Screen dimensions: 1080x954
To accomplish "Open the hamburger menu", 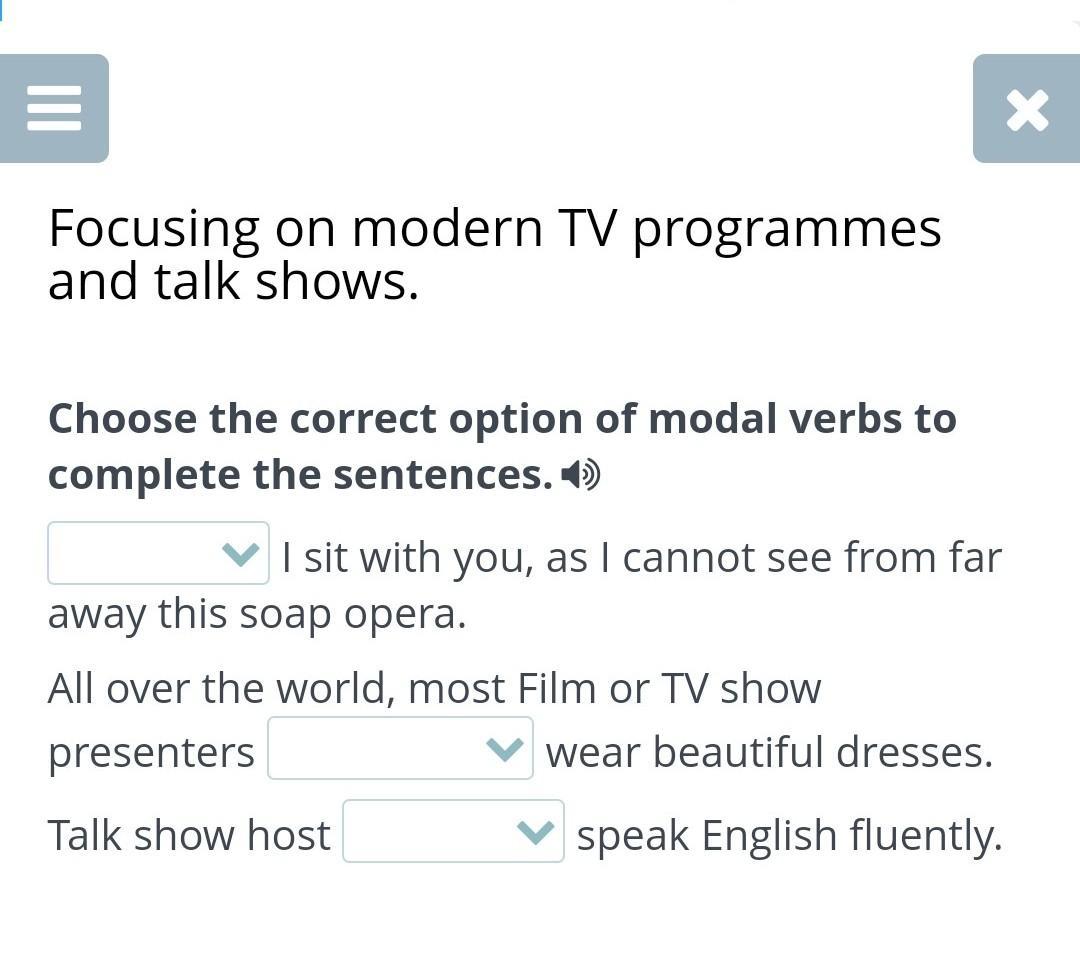I will pos(54,108).
